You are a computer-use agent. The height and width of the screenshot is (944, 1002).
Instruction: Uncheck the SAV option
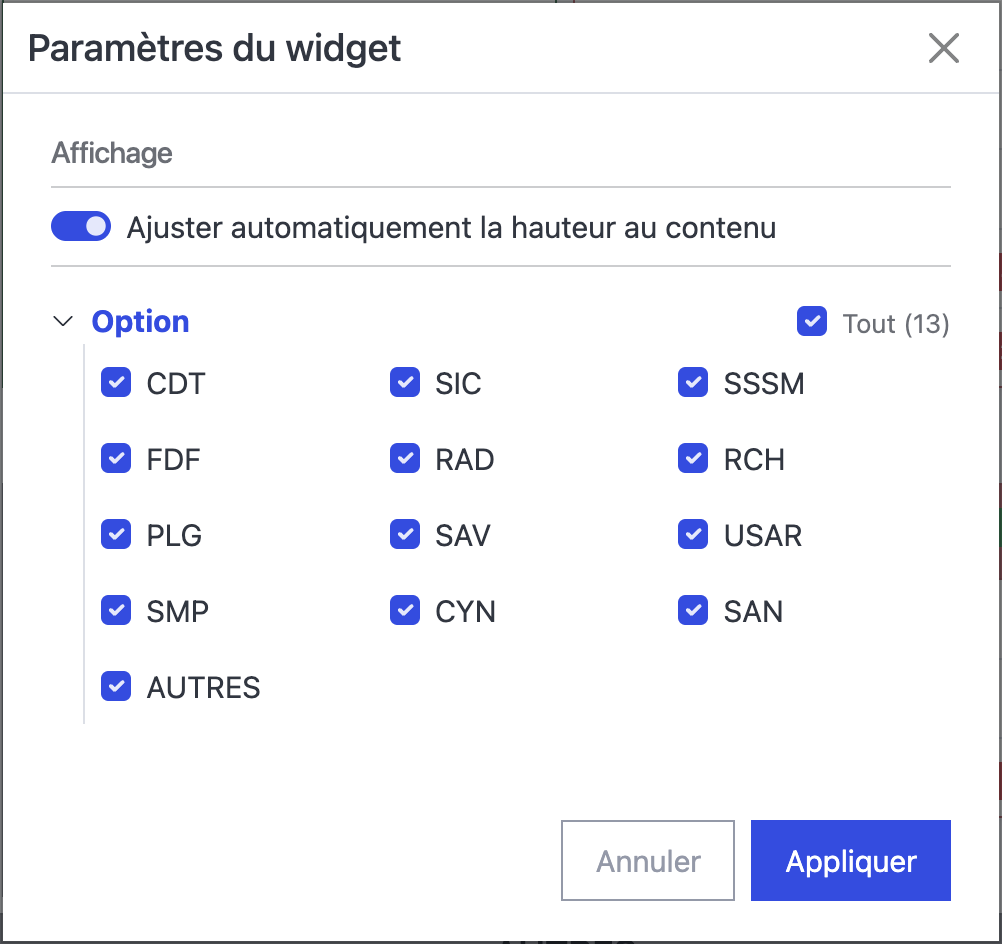[x=405, y=535]
